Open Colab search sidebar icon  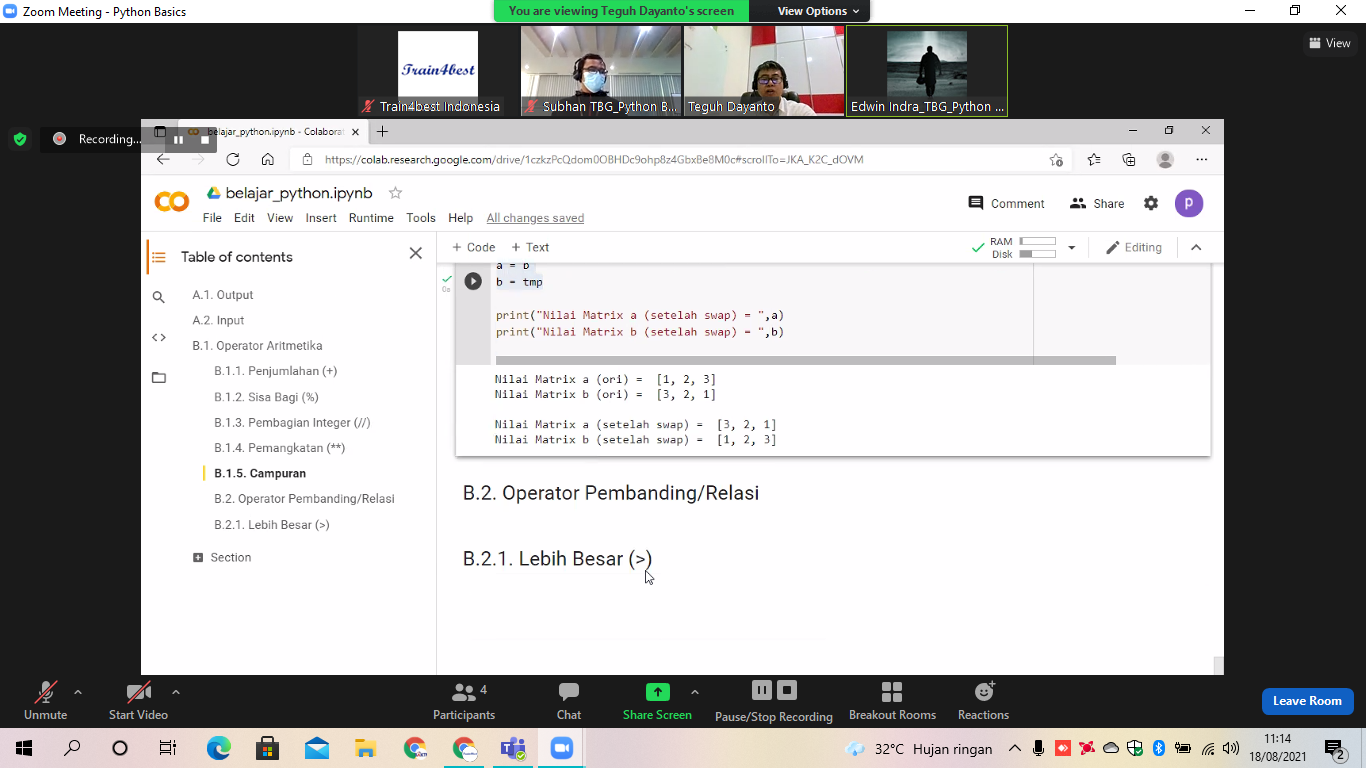point(159,297)
